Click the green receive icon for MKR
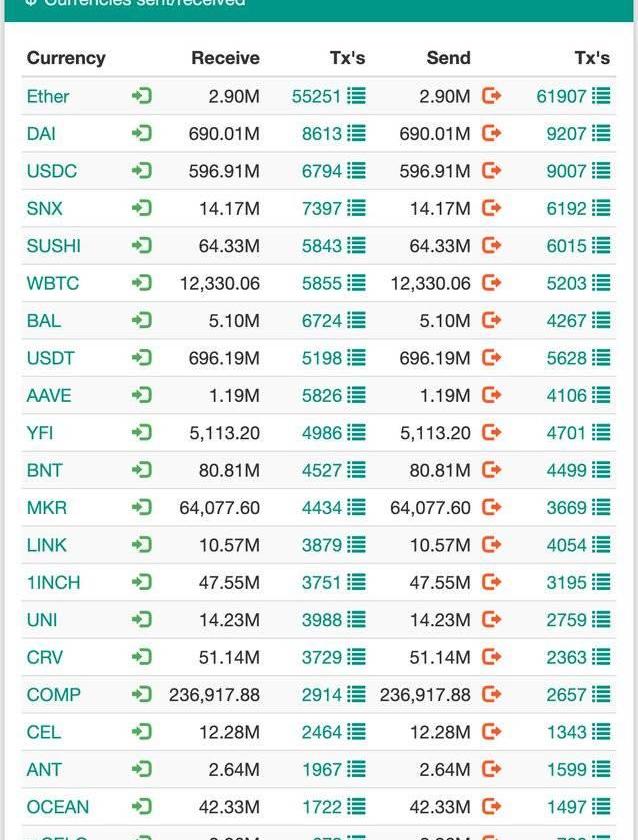 click(142, 507)
